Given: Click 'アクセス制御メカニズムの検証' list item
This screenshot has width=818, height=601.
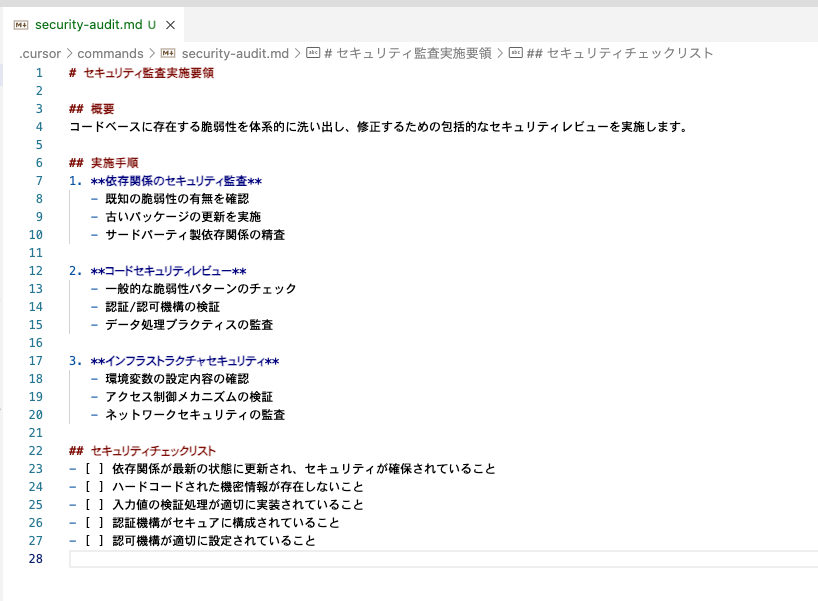Looking at the screenshot, I should coord(189,397).
